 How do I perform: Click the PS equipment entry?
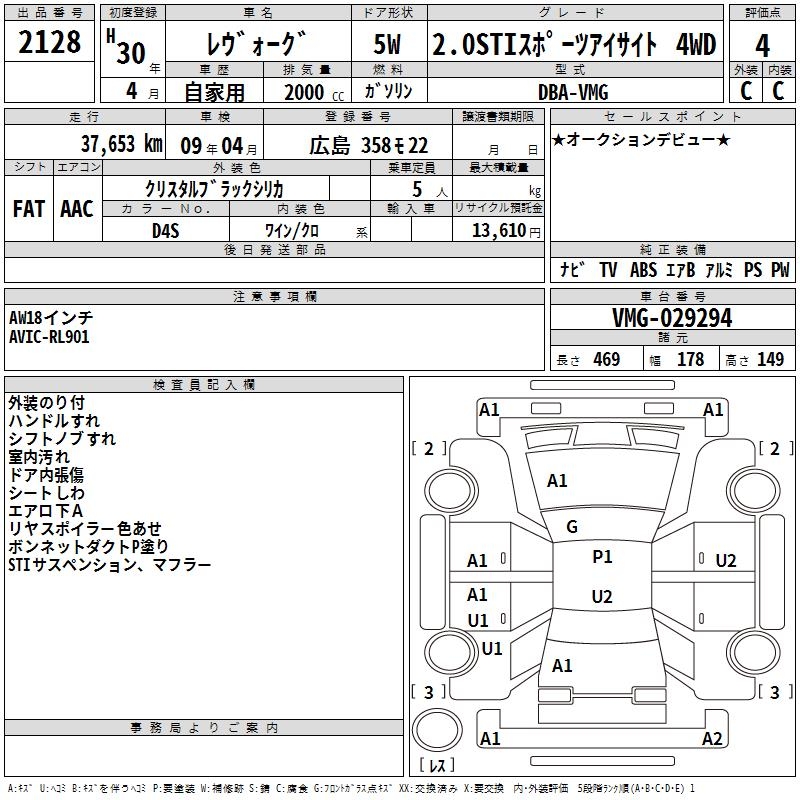753,269
